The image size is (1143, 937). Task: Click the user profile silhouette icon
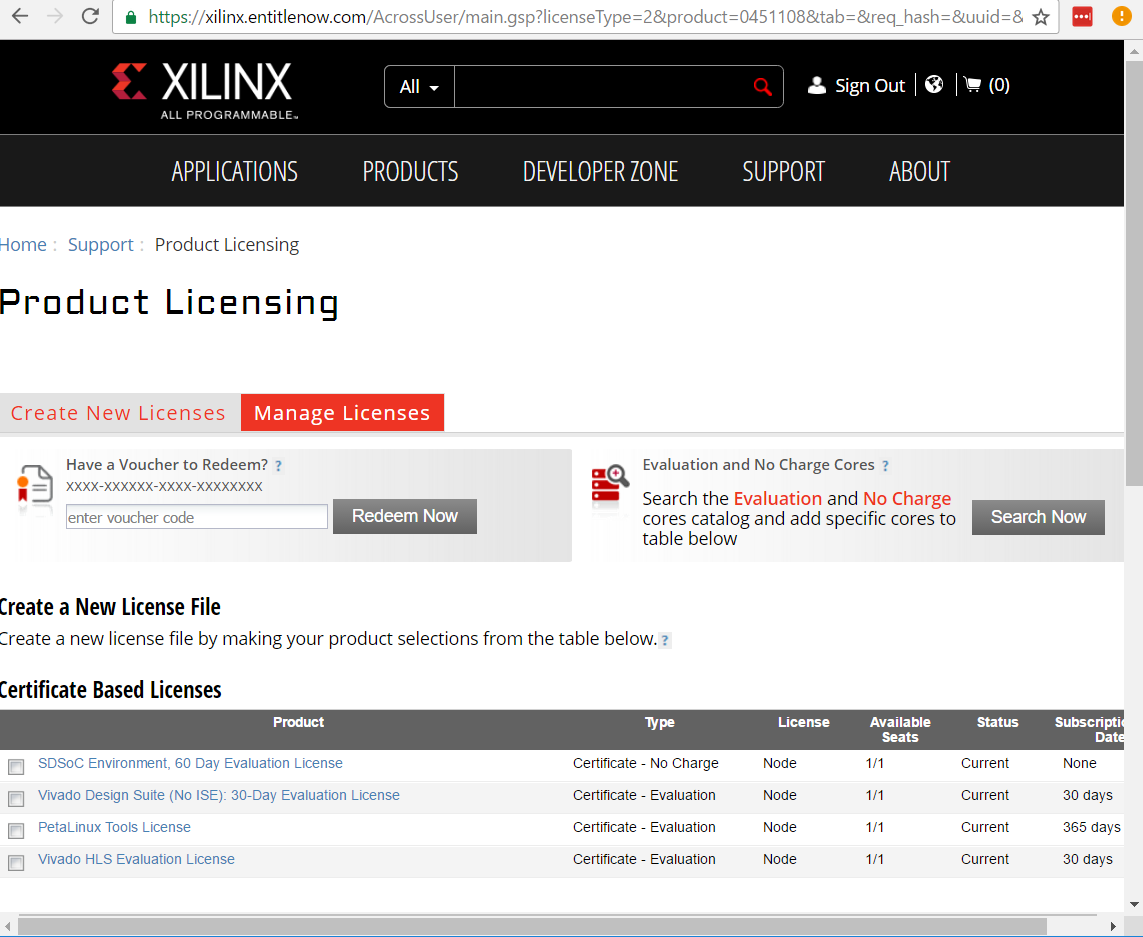[x=816, y=85]
